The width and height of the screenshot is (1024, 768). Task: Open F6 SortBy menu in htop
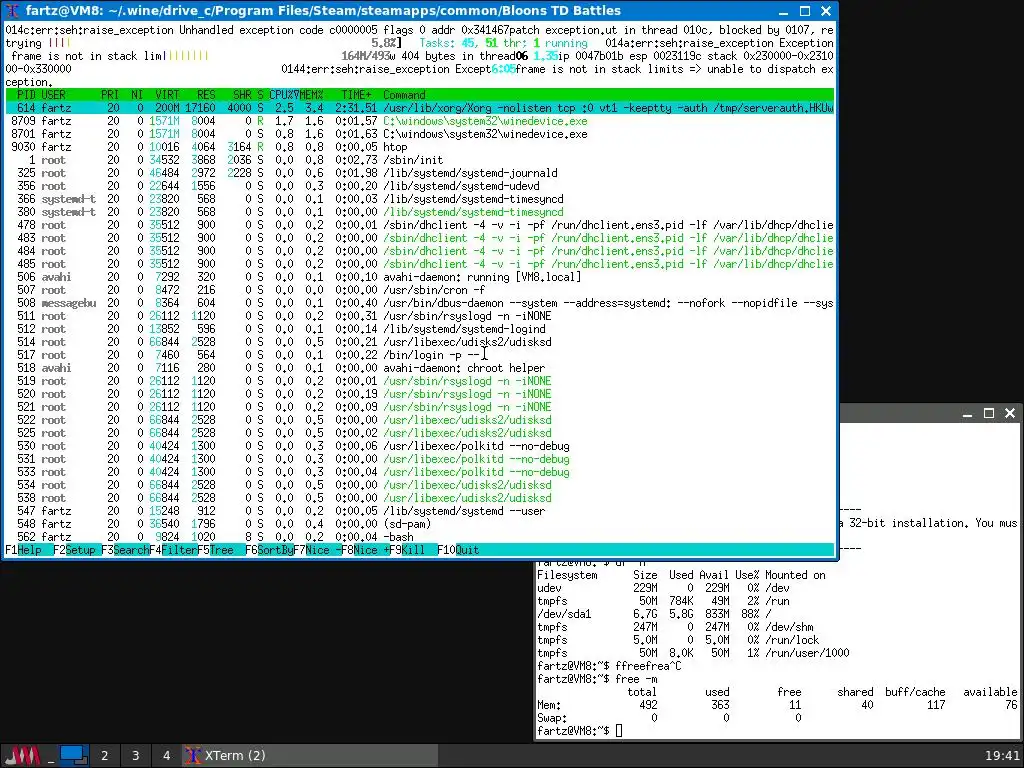click(269, 550)
